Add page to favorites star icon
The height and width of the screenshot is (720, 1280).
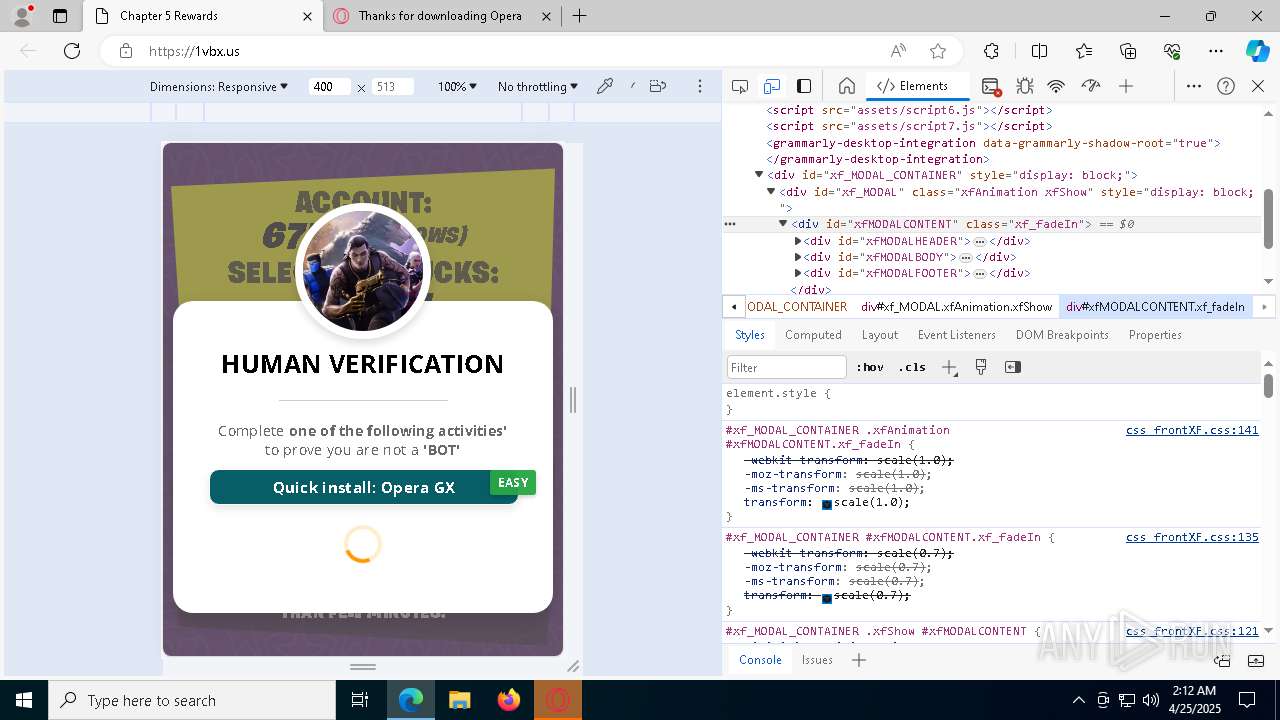tap(937, 51)
